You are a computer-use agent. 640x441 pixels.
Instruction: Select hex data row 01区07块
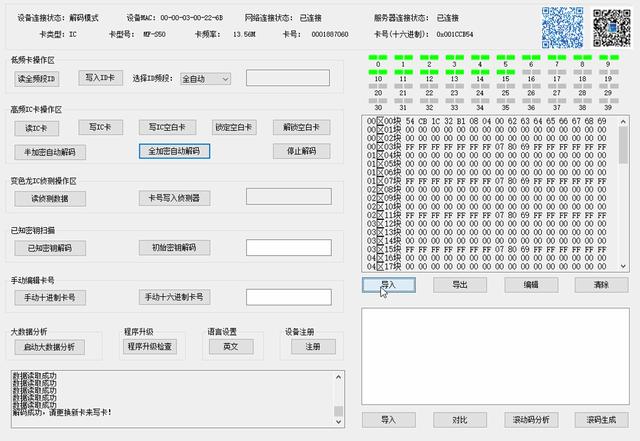[487, 181]
